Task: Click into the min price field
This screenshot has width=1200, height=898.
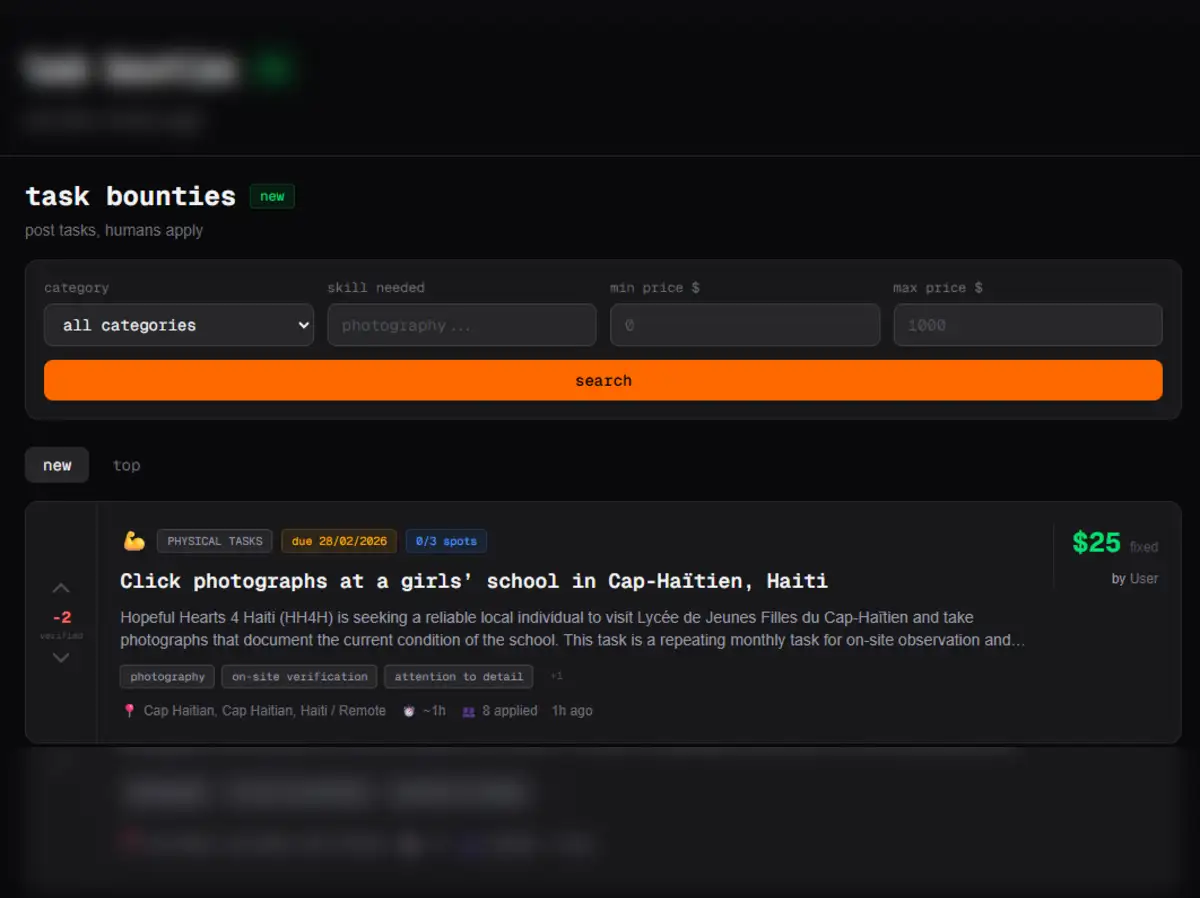Action: (x=744, y=325)
